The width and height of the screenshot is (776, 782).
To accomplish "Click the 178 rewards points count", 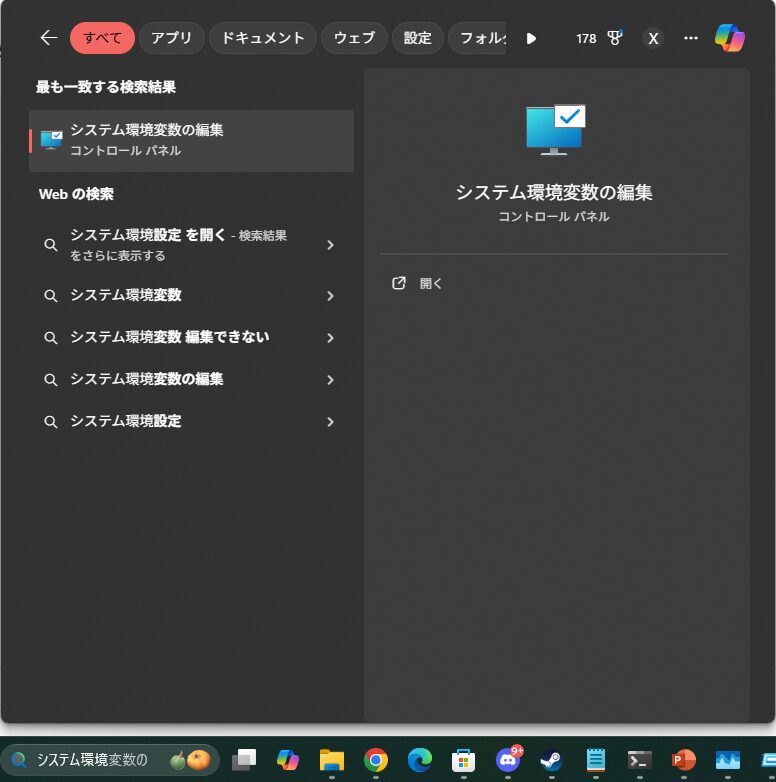I will (x=586, y=38).
